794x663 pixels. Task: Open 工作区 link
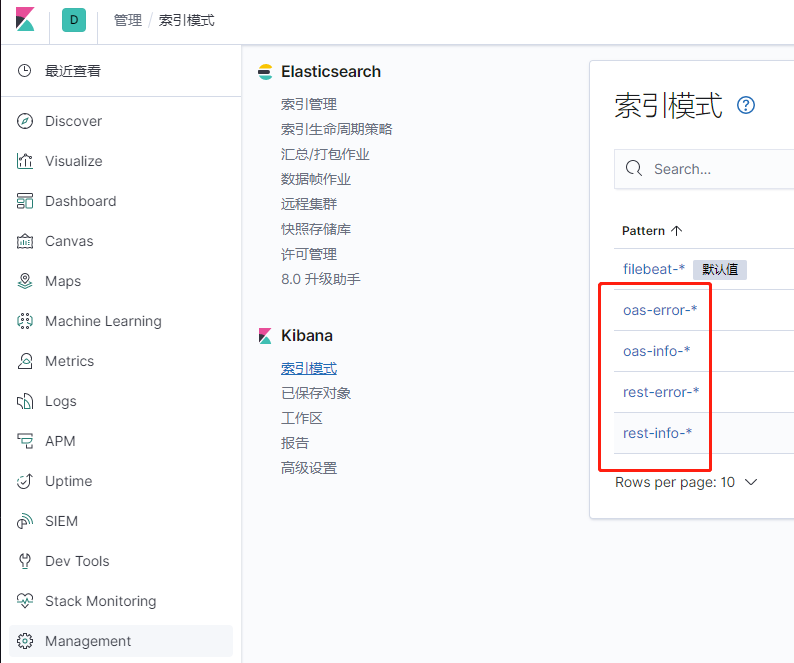tap(302, 418)
